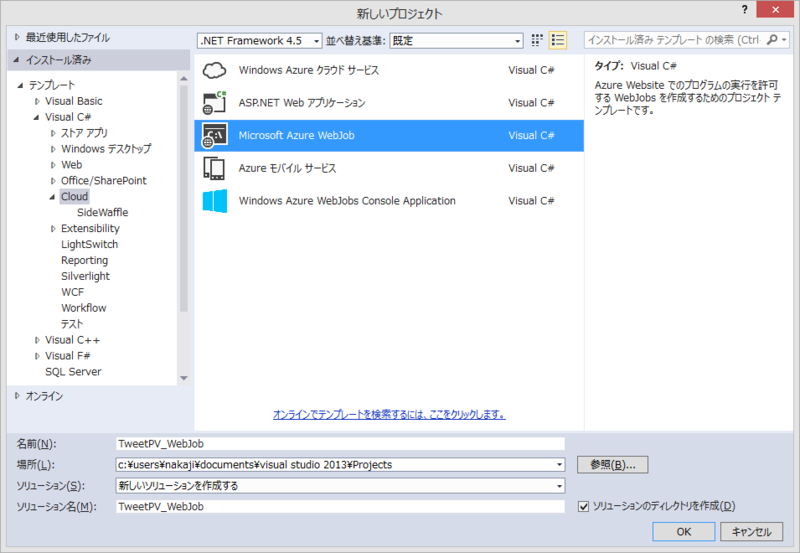Click the search templates online link

point(389,414)
